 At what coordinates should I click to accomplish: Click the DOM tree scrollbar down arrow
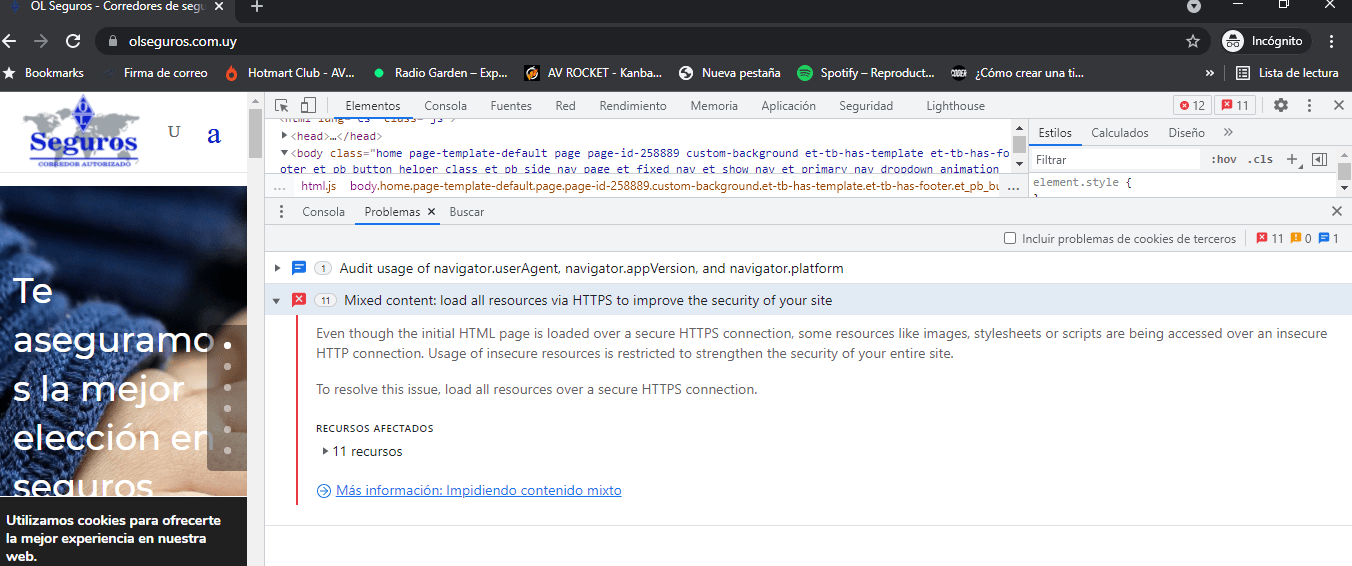point(1019,163)
